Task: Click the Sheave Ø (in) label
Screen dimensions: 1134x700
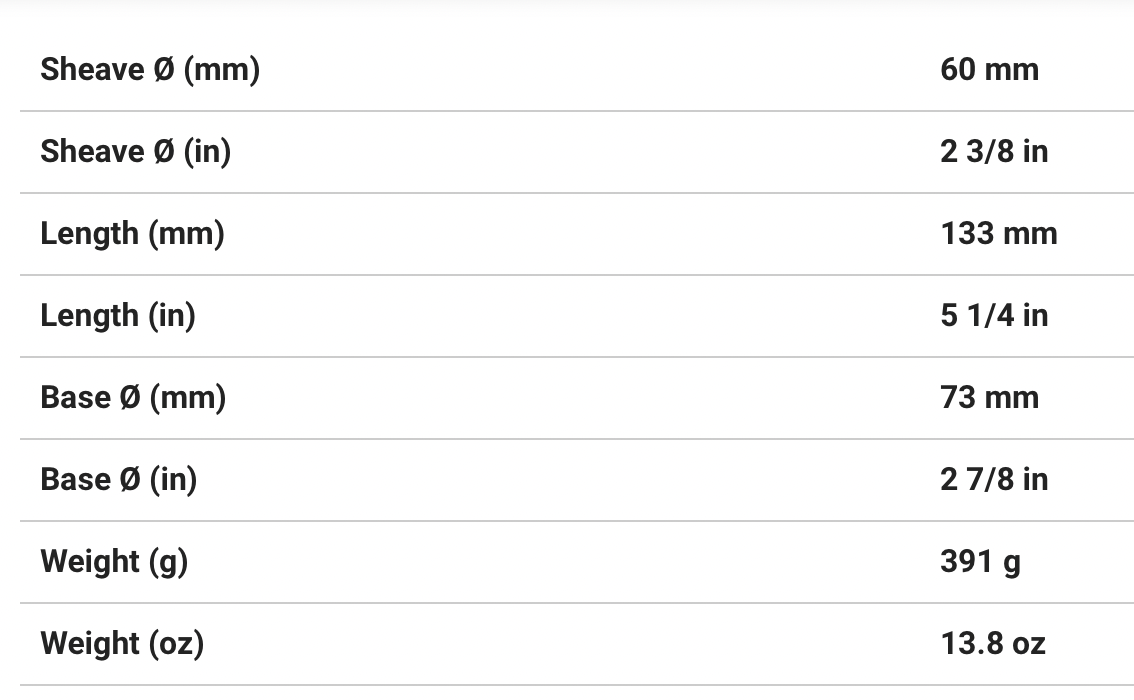Action: [x=135, y=152]
